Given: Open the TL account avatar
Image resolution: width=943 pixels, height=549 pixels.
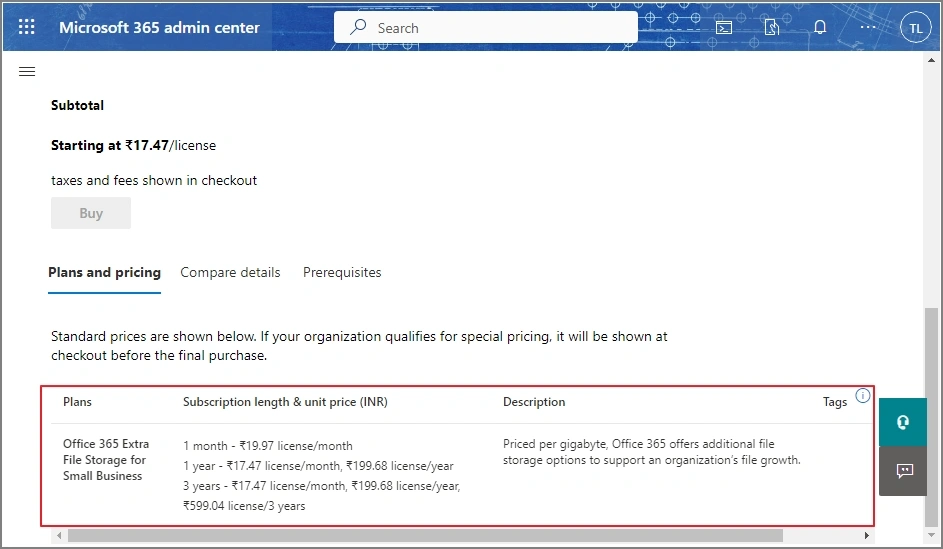Looking at the screenshot, I should 915,28.
